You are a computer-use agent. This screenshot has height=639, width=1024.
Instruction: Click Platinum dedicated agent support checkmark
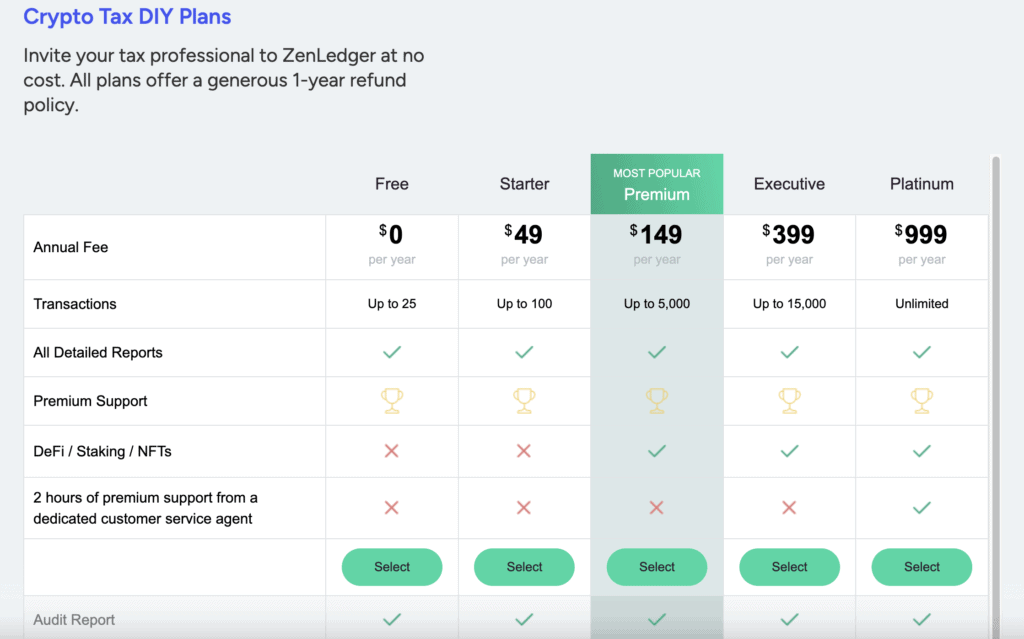[x=921, y=508]
